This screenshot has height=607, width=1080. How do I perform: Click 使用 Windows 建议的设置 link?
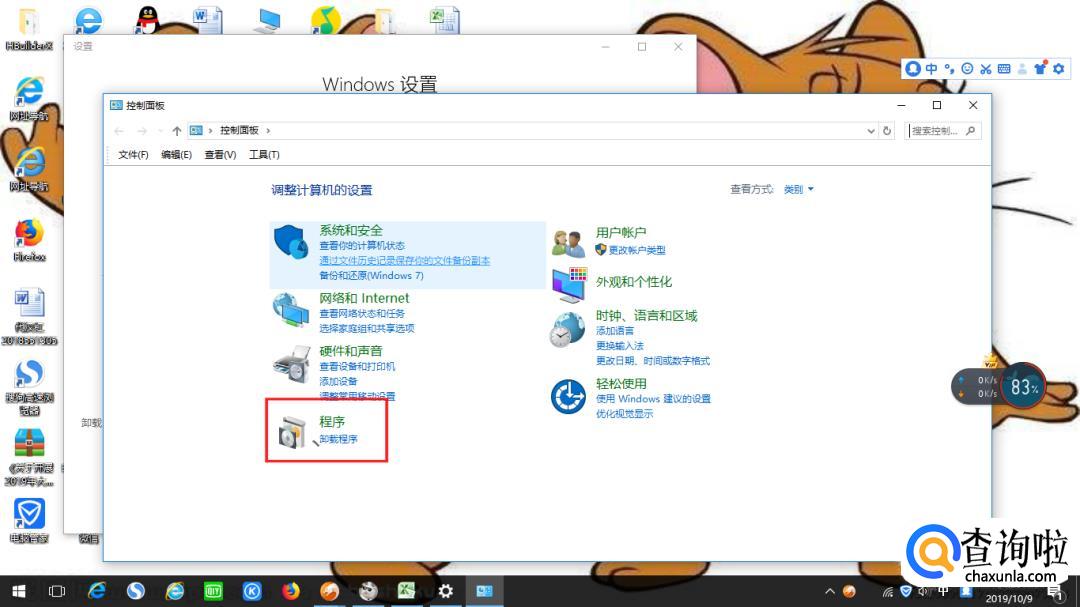click(653, 399)
